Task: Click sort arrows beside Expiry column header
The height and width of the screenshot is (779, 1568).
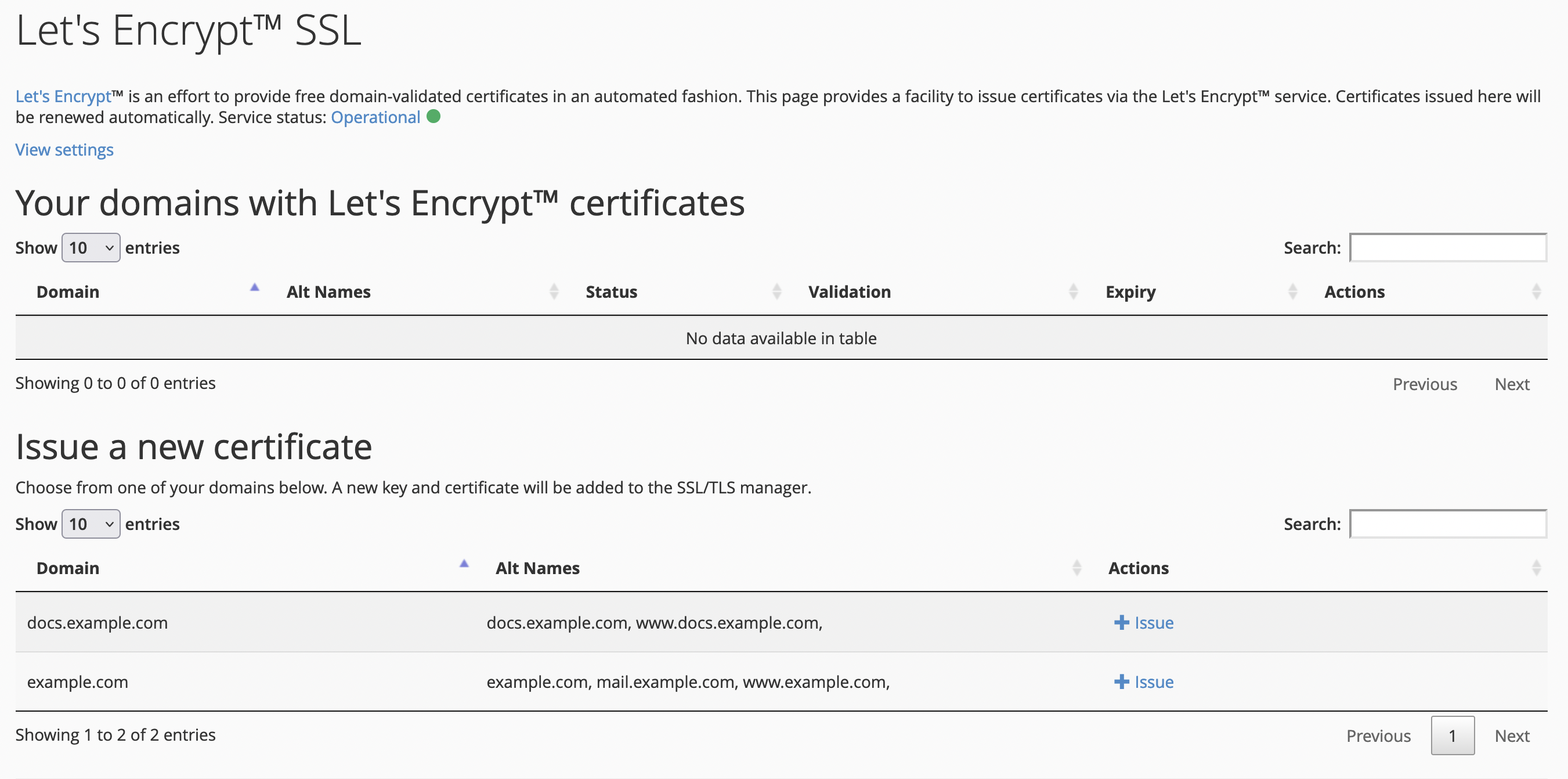Action: click(1293, 292)
